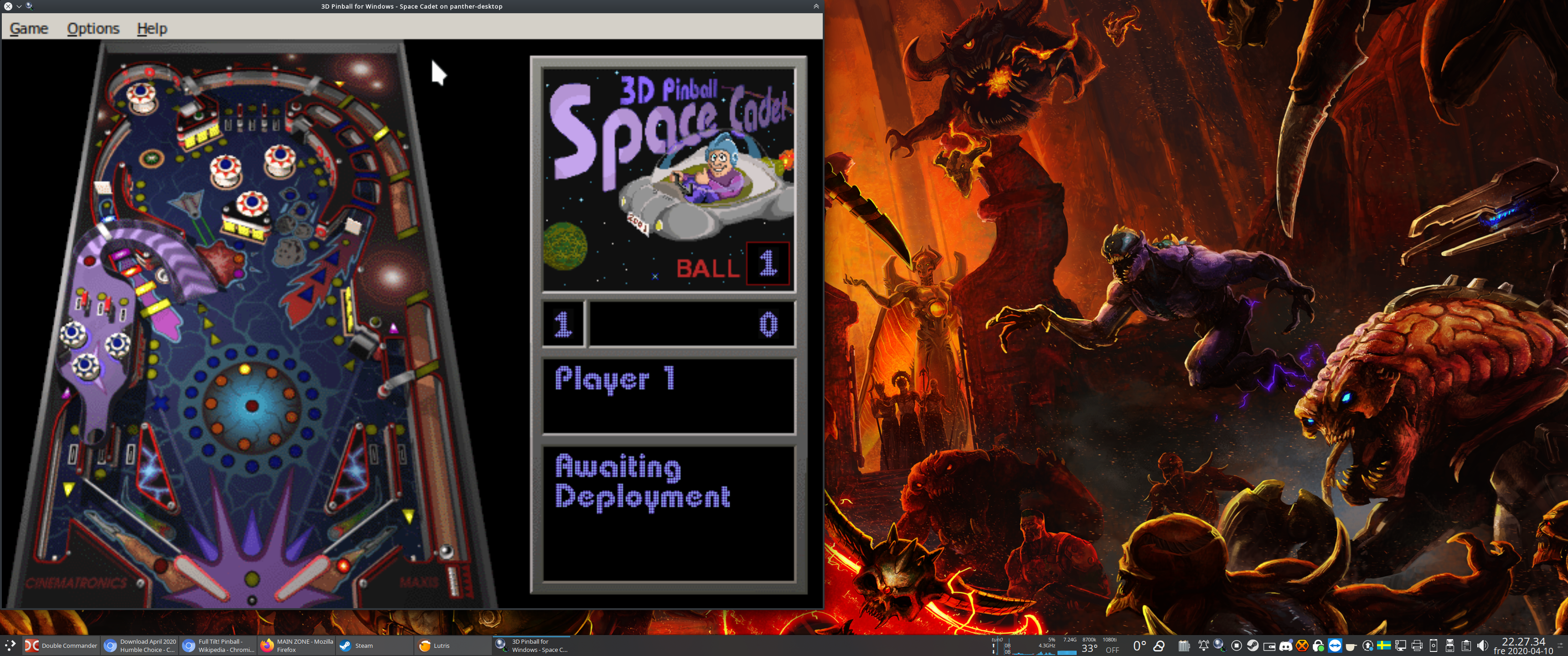Open the Game menu
The width and height of the screenshot is (1568, 656).
(28, 27)
